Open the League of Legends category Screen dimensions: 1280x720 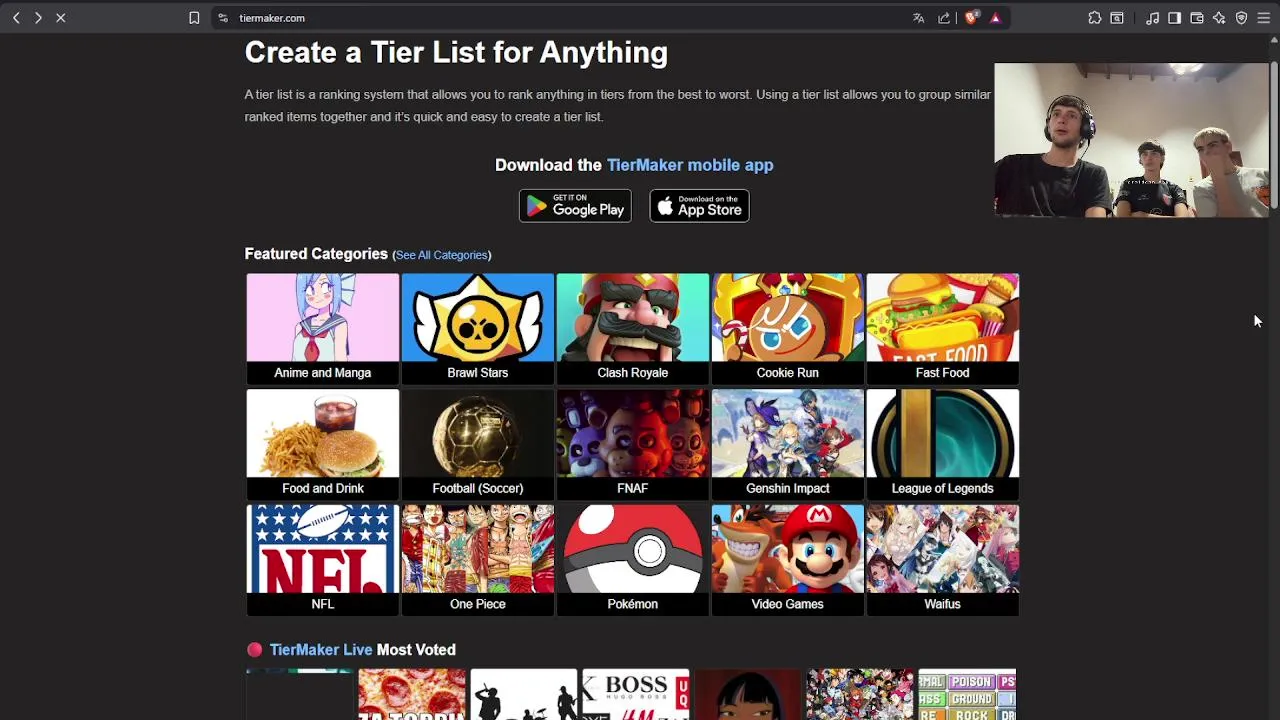pos(942,444)
